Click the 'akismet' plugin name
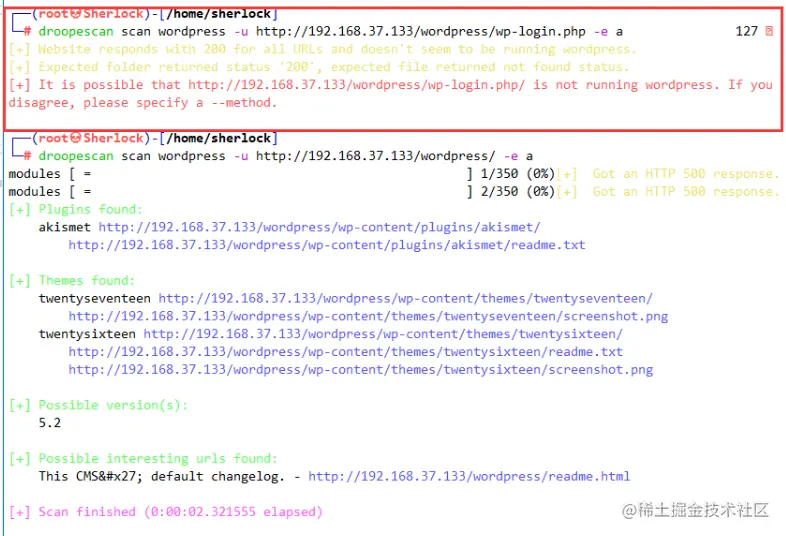The height and width of the screenshot is (536, 786). (x=65, y=227)
